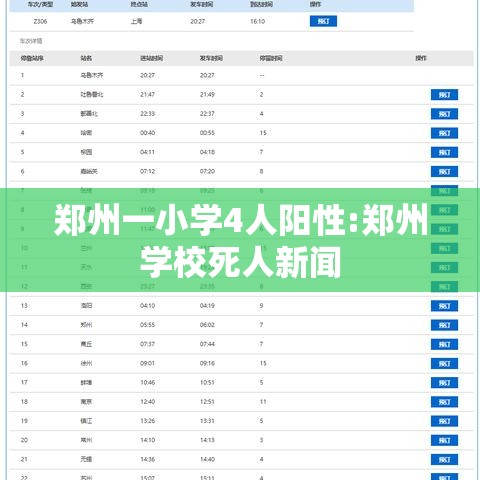Select station name 徐州

point(86,363)
